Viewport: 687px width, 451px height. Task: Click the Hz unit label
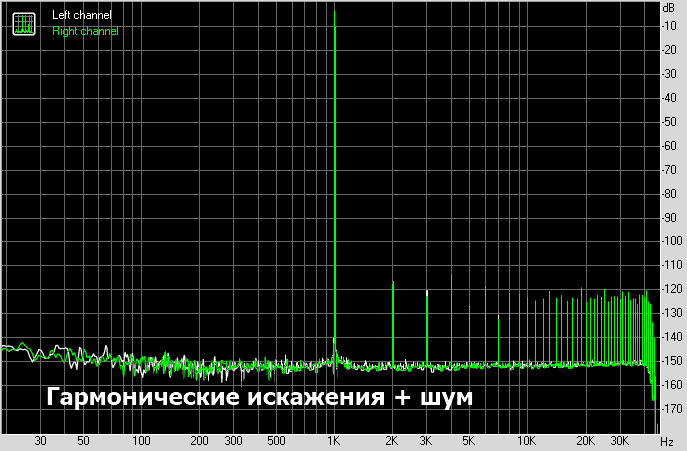click(667, 441)
